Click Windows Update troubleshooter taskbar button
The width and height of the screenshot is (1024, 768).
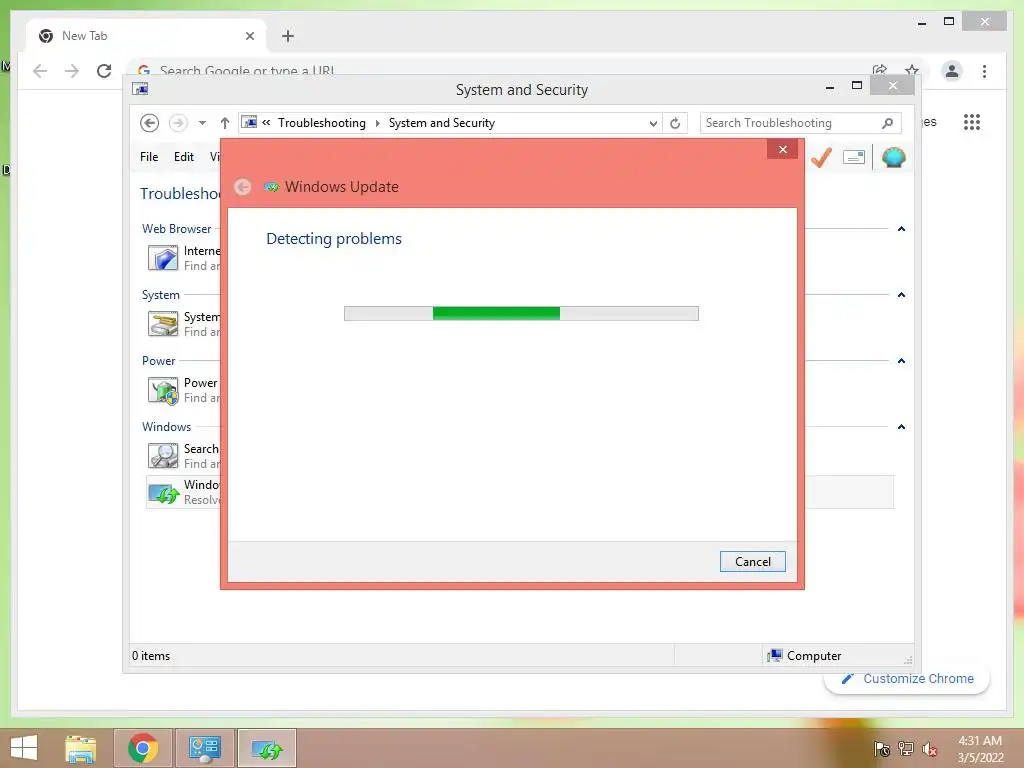click(266, 748)
